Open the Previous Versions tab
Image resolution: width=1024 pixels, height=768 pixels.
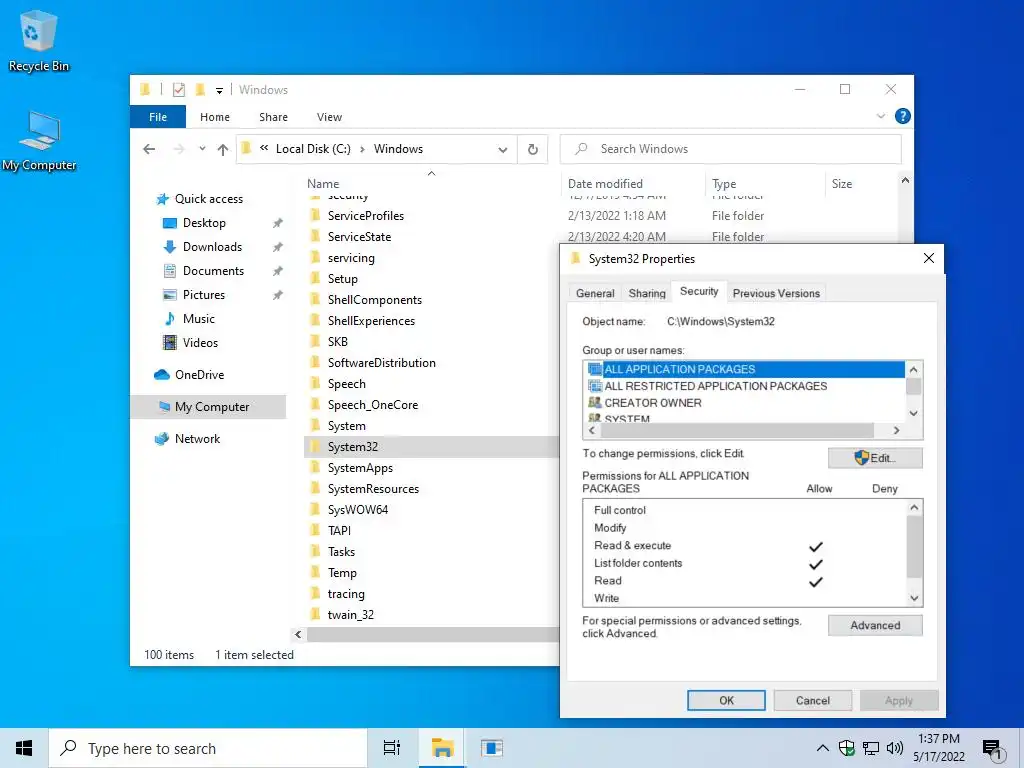(776, 293)
